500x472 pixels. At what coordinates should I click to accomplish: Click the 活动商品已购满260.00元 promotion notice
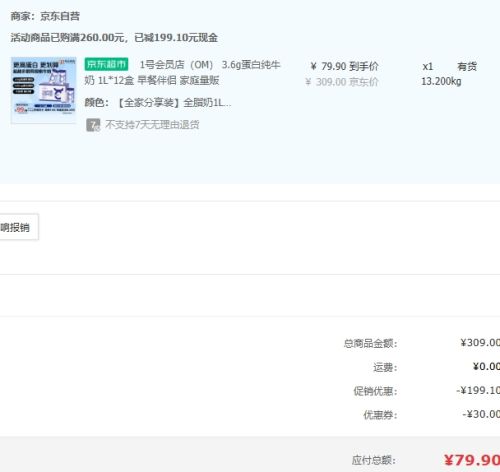point(114,37)
